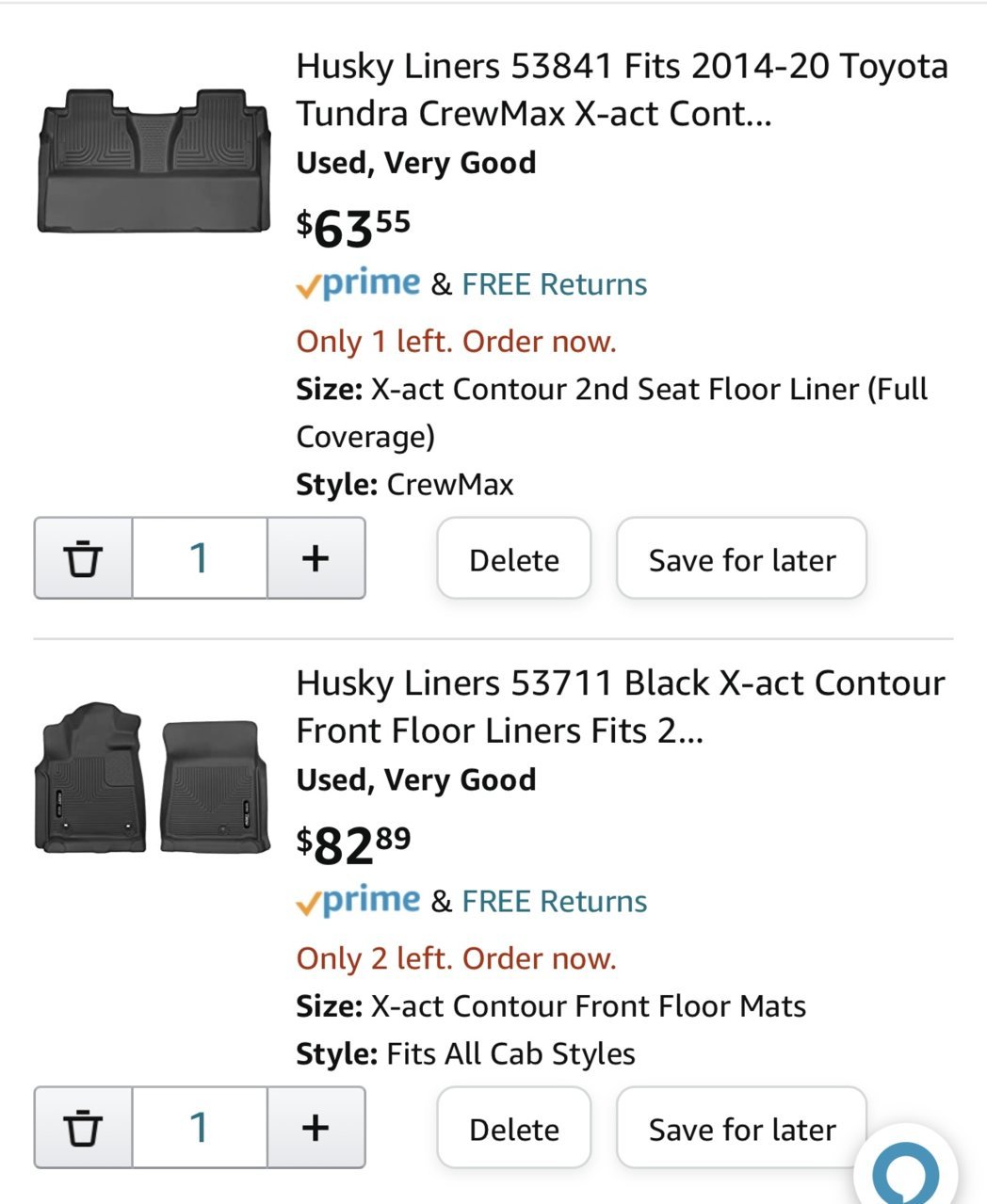The image size is (987, 1204).
Task: Tap prime logo on the $63.55 item
Action: tap(358, 283)
